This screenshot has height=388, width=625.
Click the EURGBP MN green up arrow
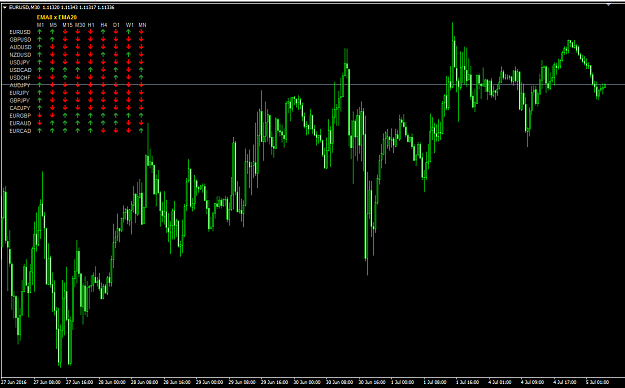[x=141, y=115]
